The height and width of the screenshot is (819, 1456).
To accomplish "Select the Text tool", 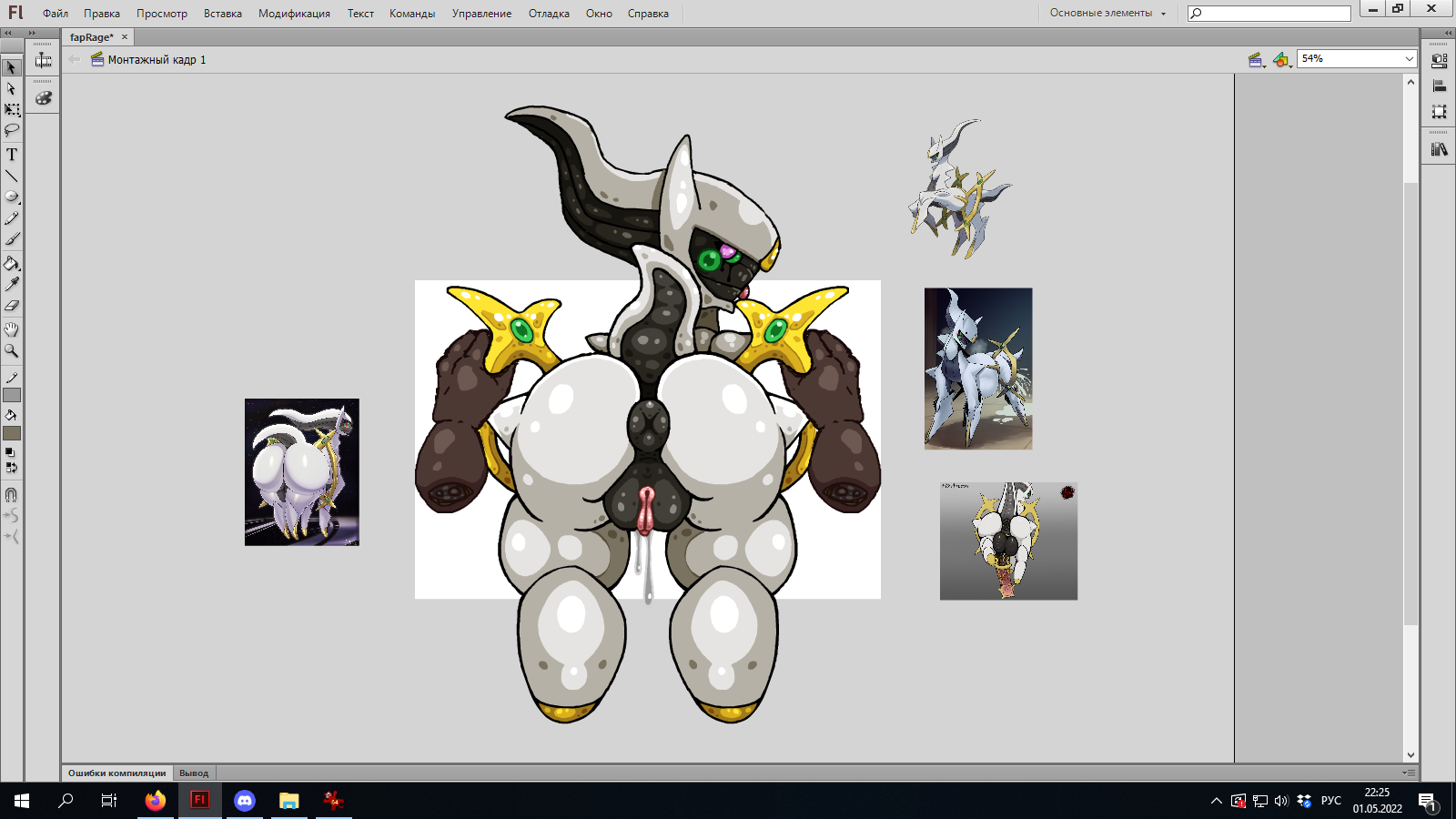I will pyautogui.click(x=12, y=155).
